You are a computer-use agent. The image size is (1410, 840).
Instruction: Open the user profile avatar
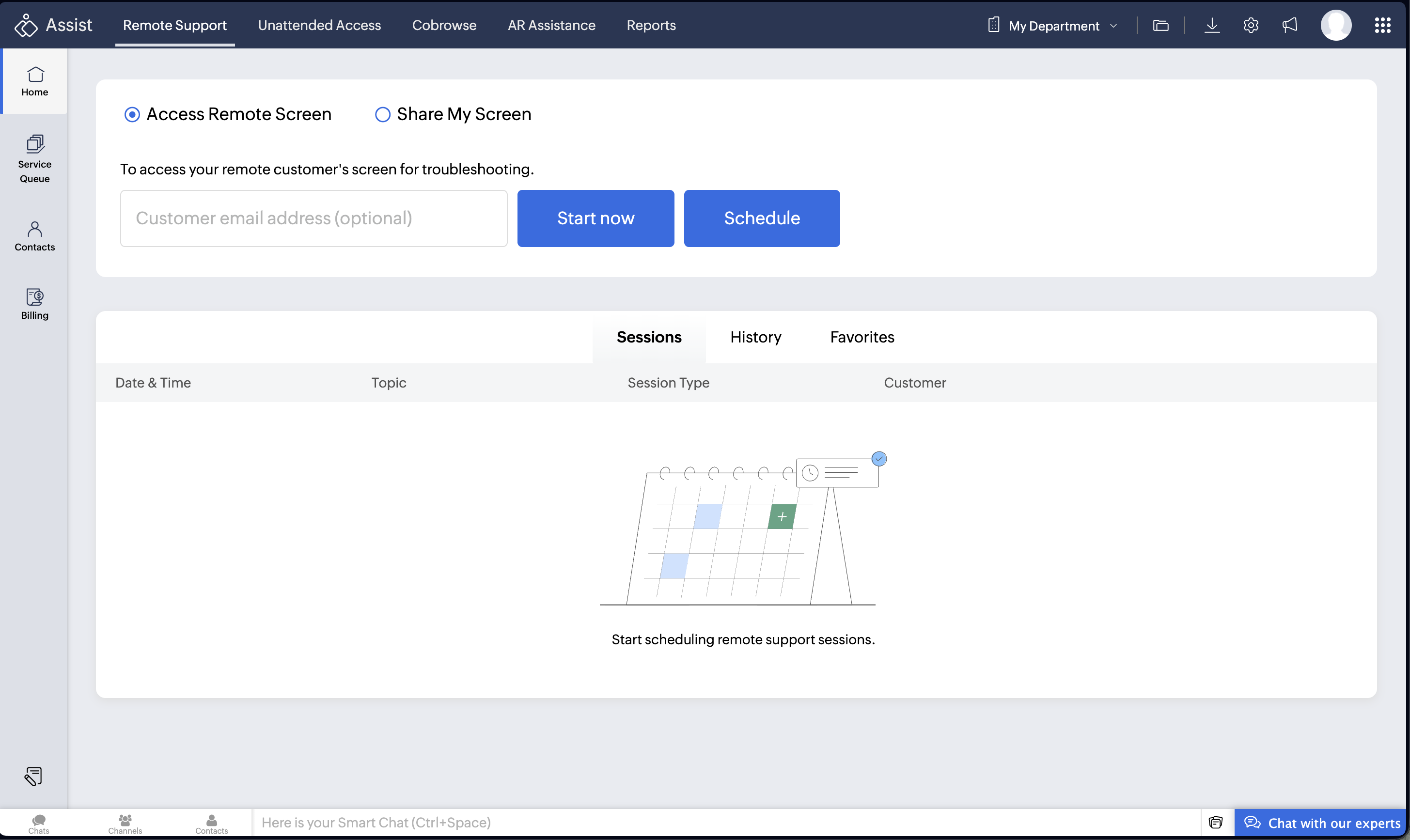[x=1335, y=26]
